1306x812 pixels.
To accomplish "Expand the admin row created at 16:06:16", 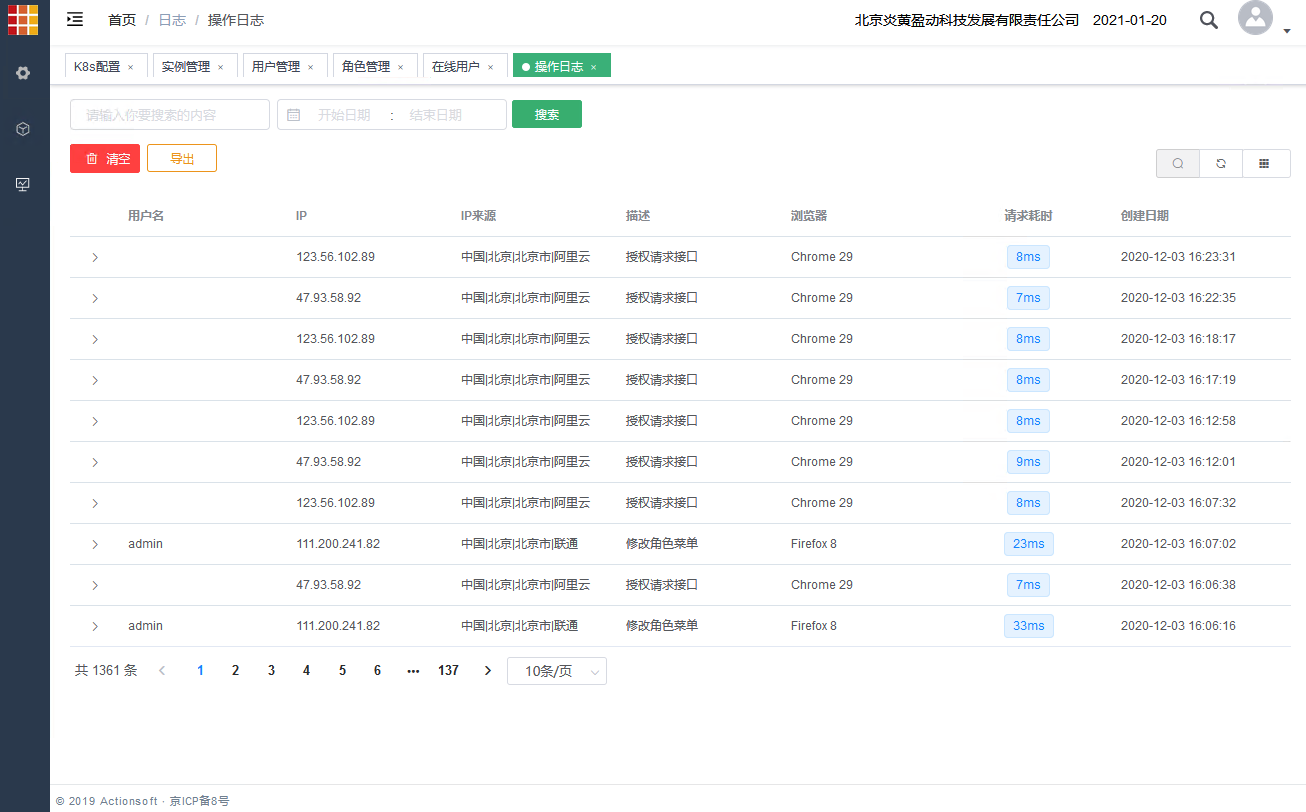I will pyautogui.click(x=95, y=626).
